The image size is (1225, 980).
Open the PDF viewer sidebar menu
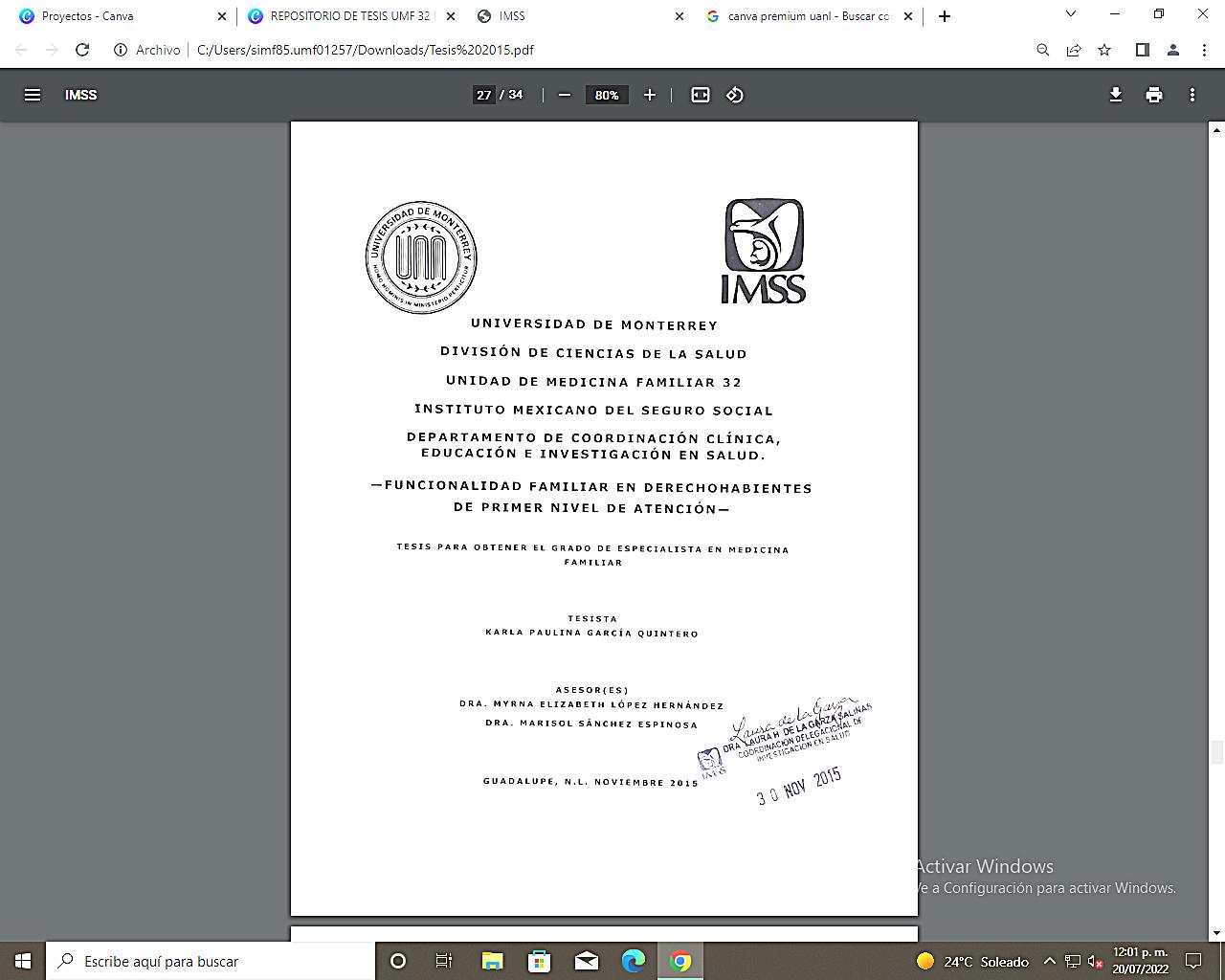click(33, 95)
